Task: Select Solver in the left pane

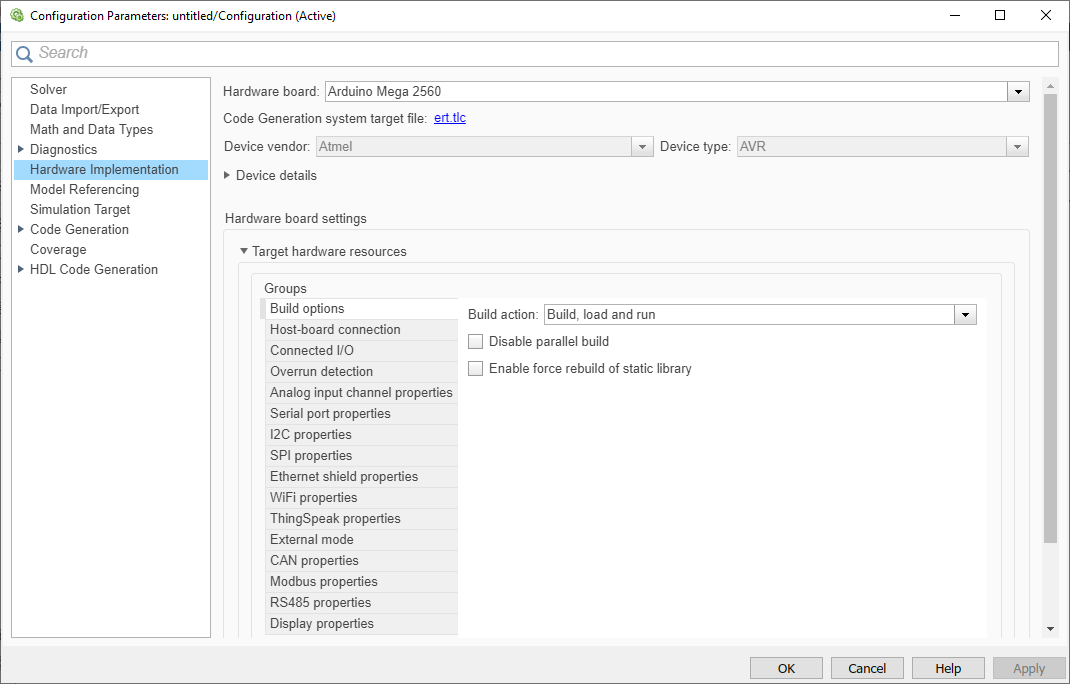Action: [x=48, y=89]
